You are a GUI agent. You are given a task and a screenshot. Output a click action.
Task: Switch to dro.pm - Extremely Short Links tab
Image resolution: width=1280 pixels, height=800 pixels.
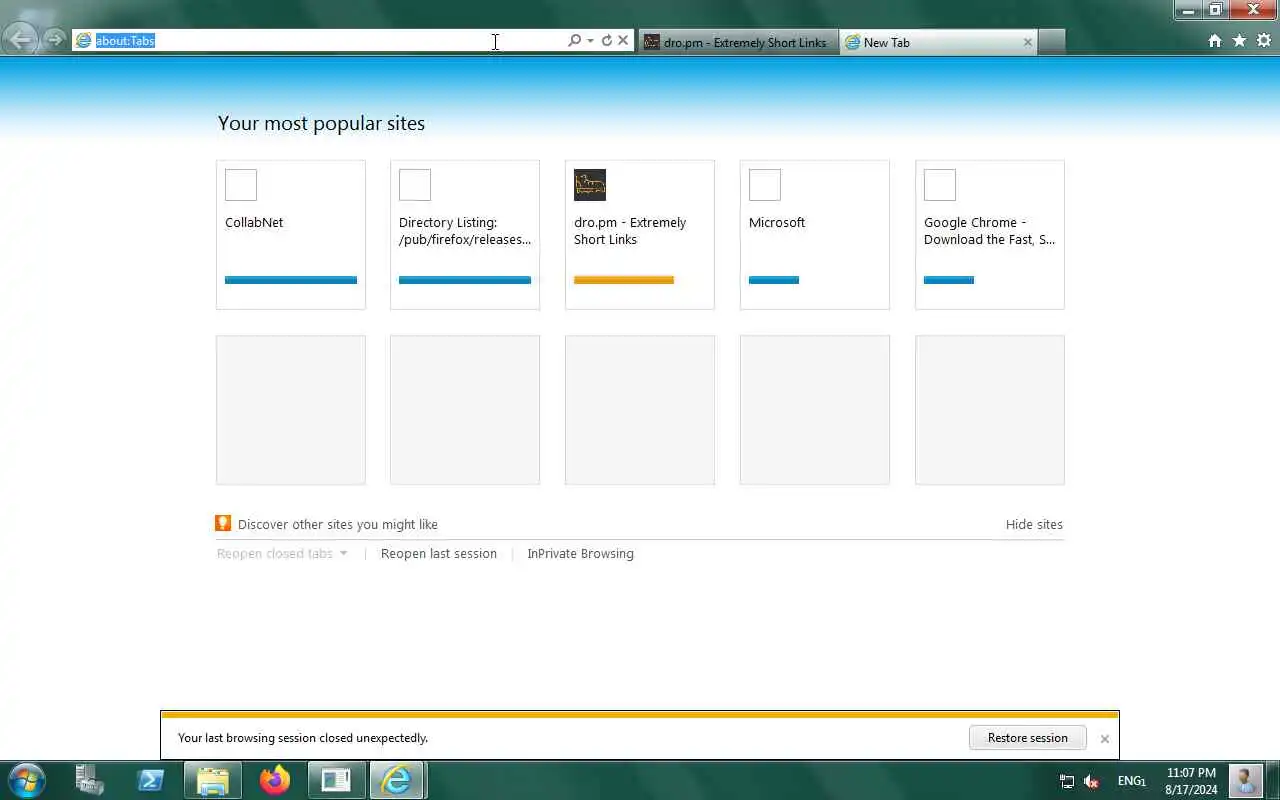tap(737, 42)
